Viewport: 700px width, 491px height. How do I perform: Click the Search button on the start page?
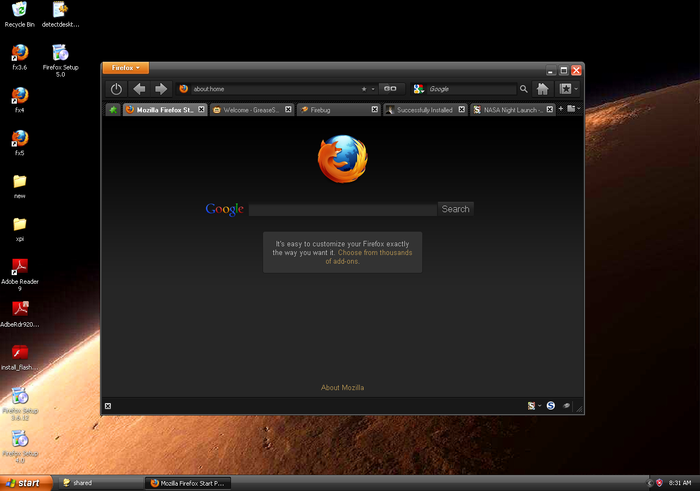455,209
